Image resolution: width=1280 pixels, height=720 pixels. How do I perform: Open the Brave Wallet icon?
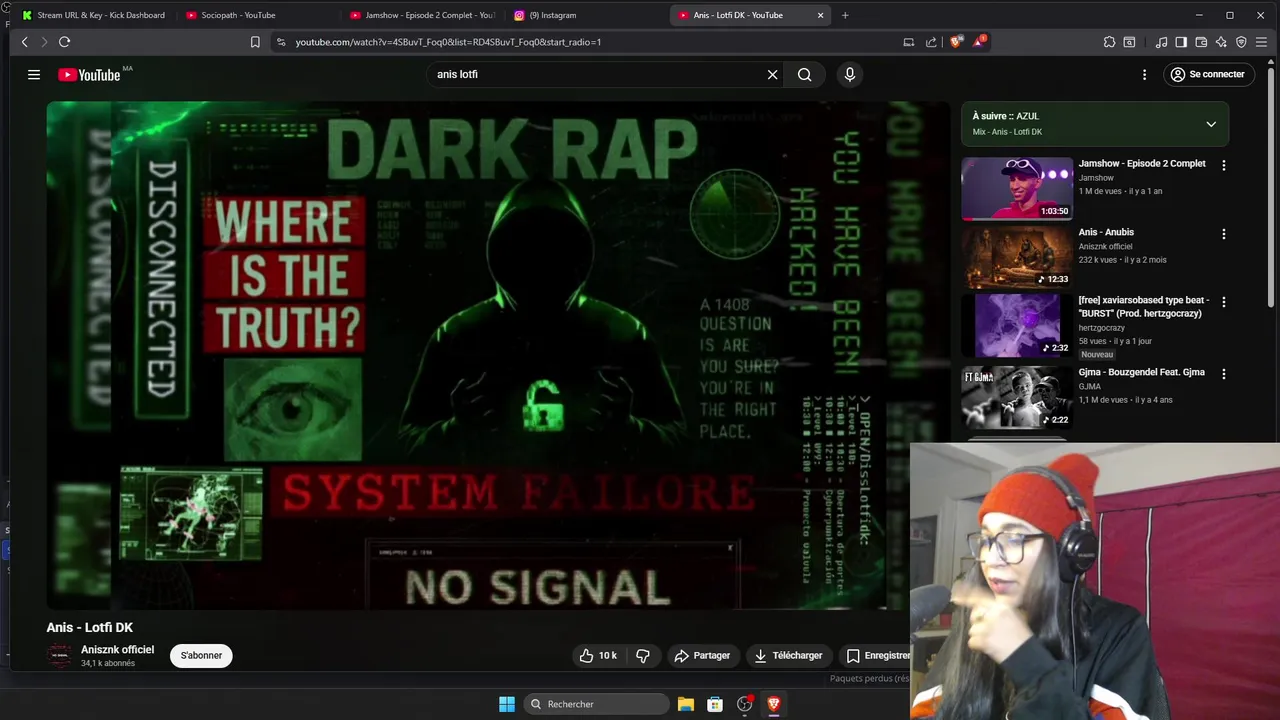[x=1201, y=42]
